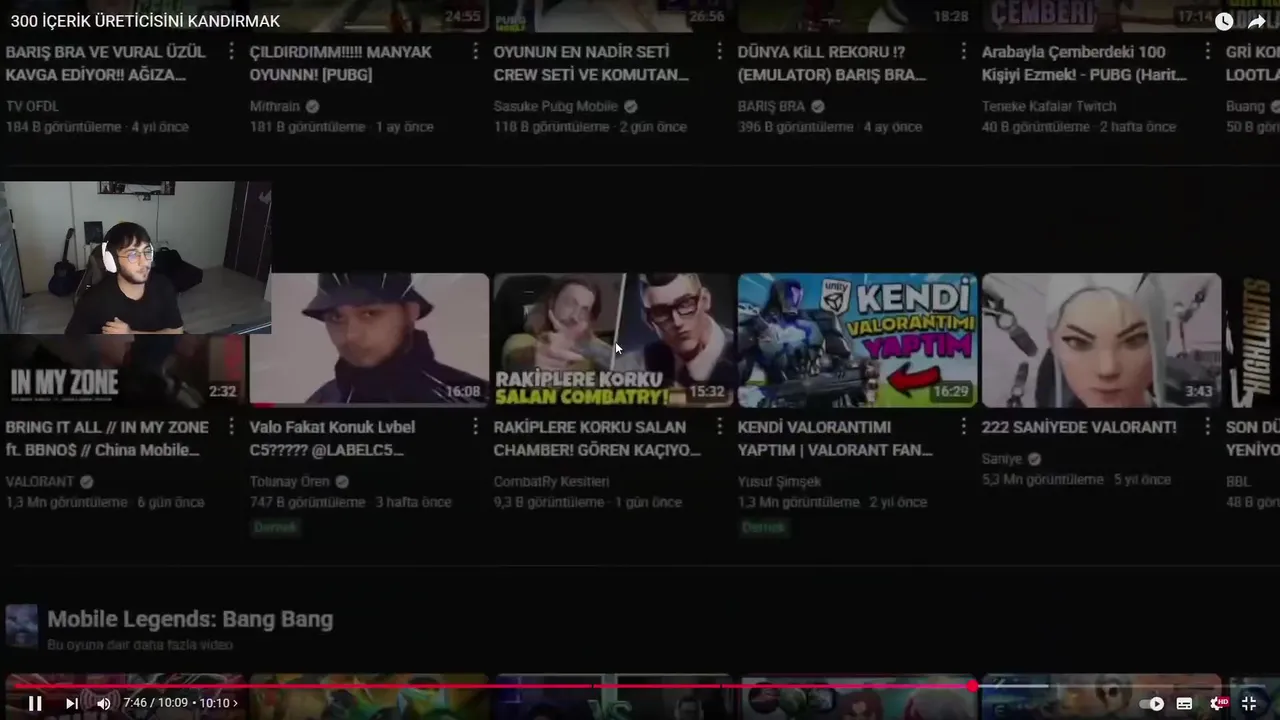Click channel name Yusuf Şimşek
This screenshot has width=1280, height=720.
pyautogui.click(x=779, y=481)
